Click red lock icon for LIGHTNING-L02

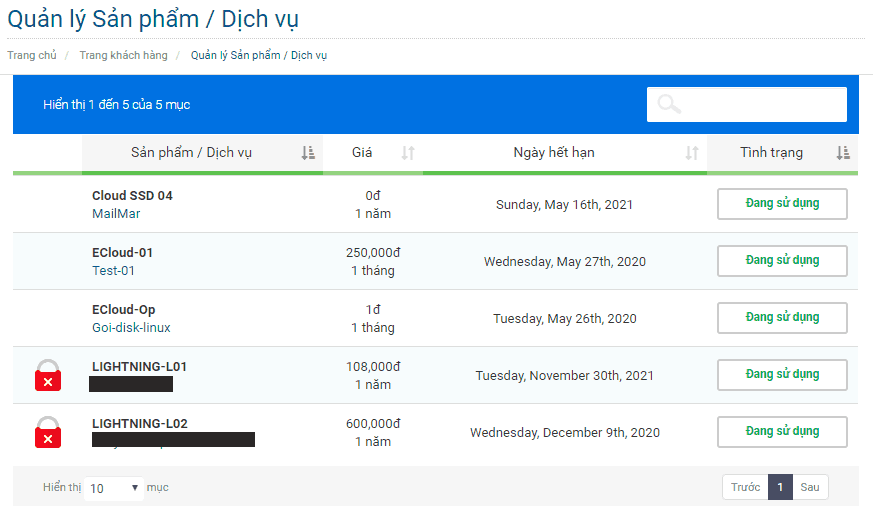(48, 432)
